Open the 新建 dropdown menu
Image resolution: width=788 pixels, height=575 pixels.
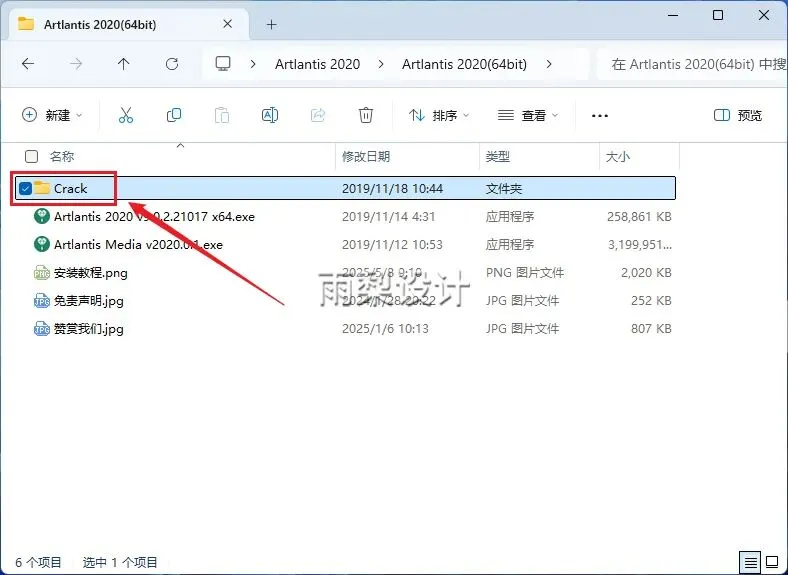(x=52, y=115)
